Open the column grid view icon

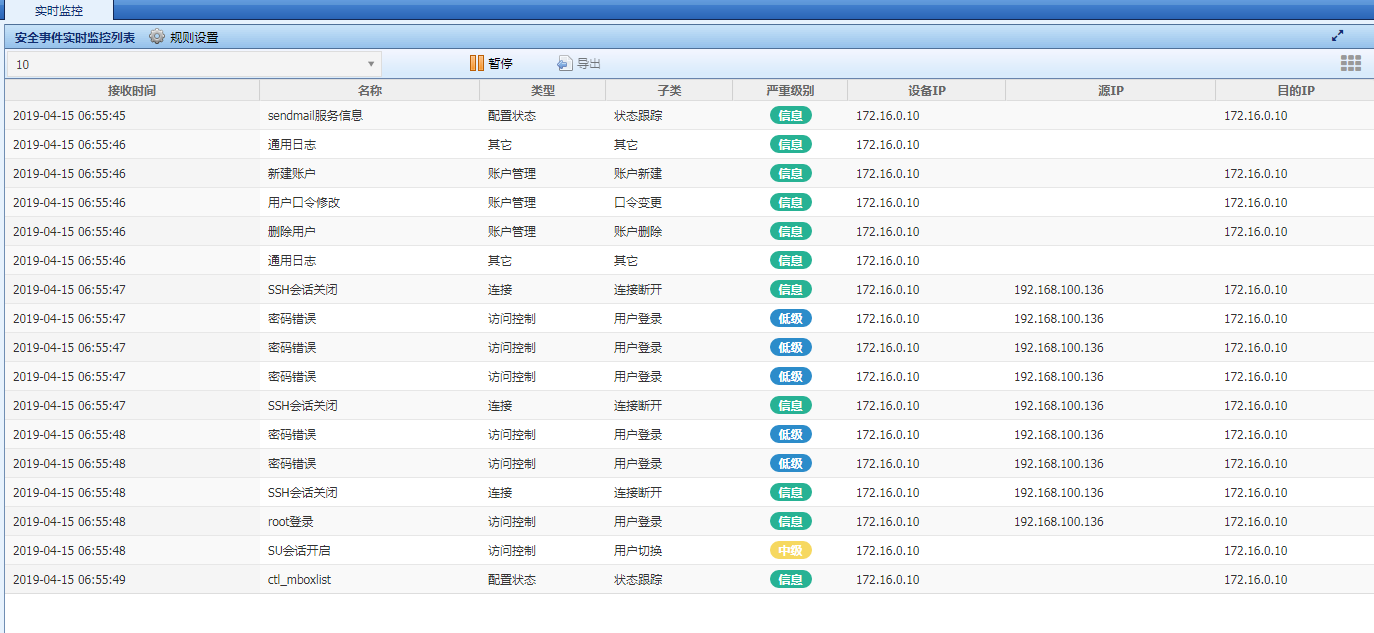pos(1351,63)
